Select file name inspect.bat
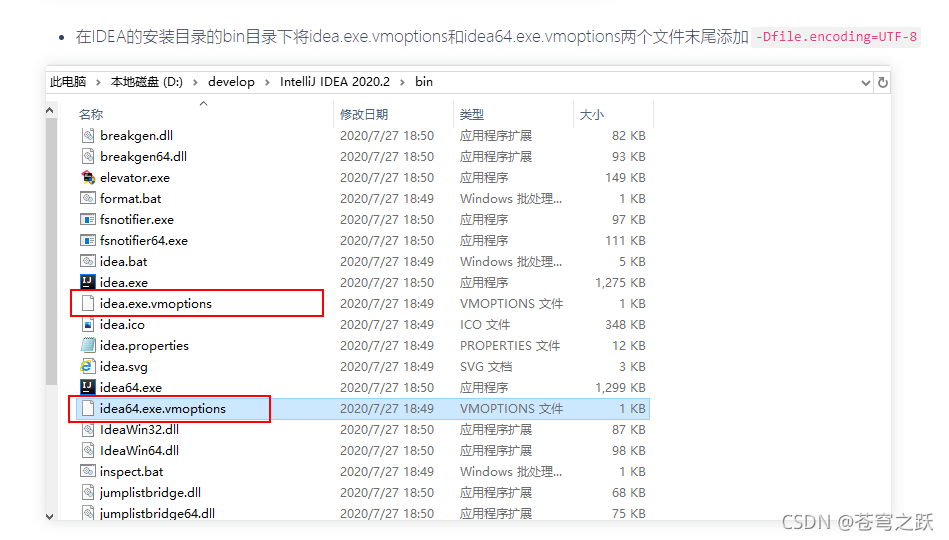The width and height of the screenshot is (949, 540). pos(131,472)
